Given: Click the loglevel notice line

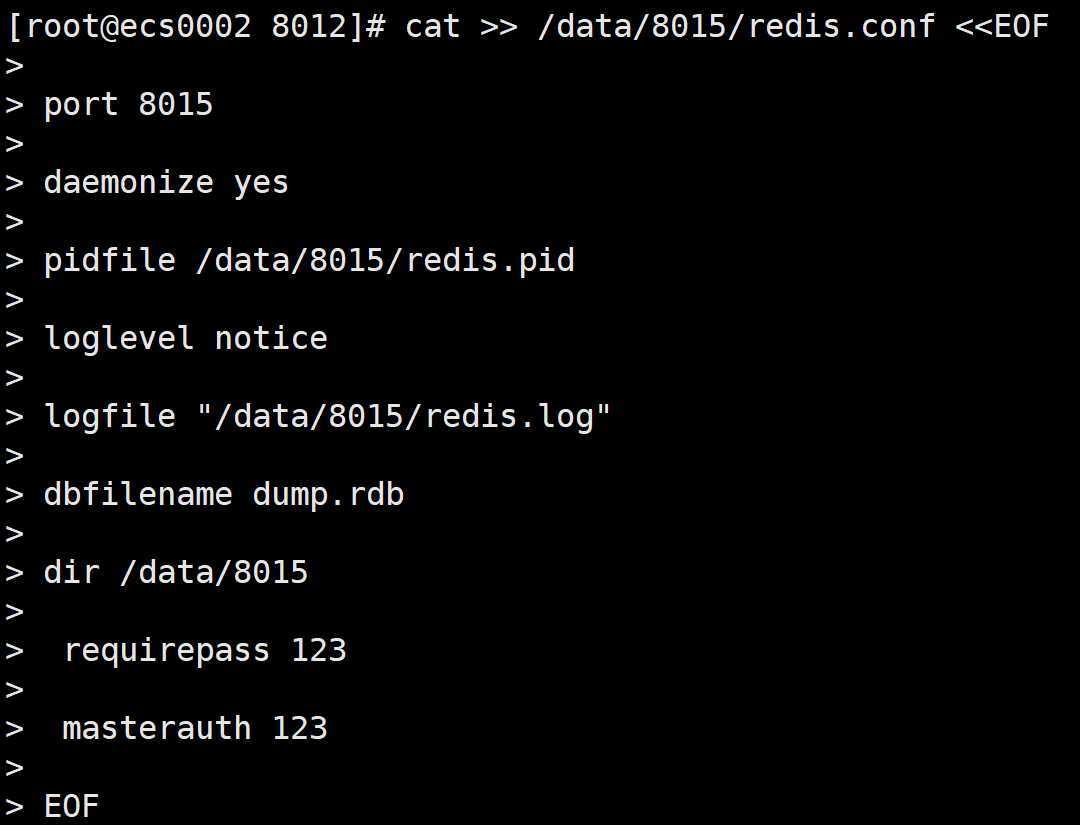Looking at the screenshot, I should coord(185,339).
